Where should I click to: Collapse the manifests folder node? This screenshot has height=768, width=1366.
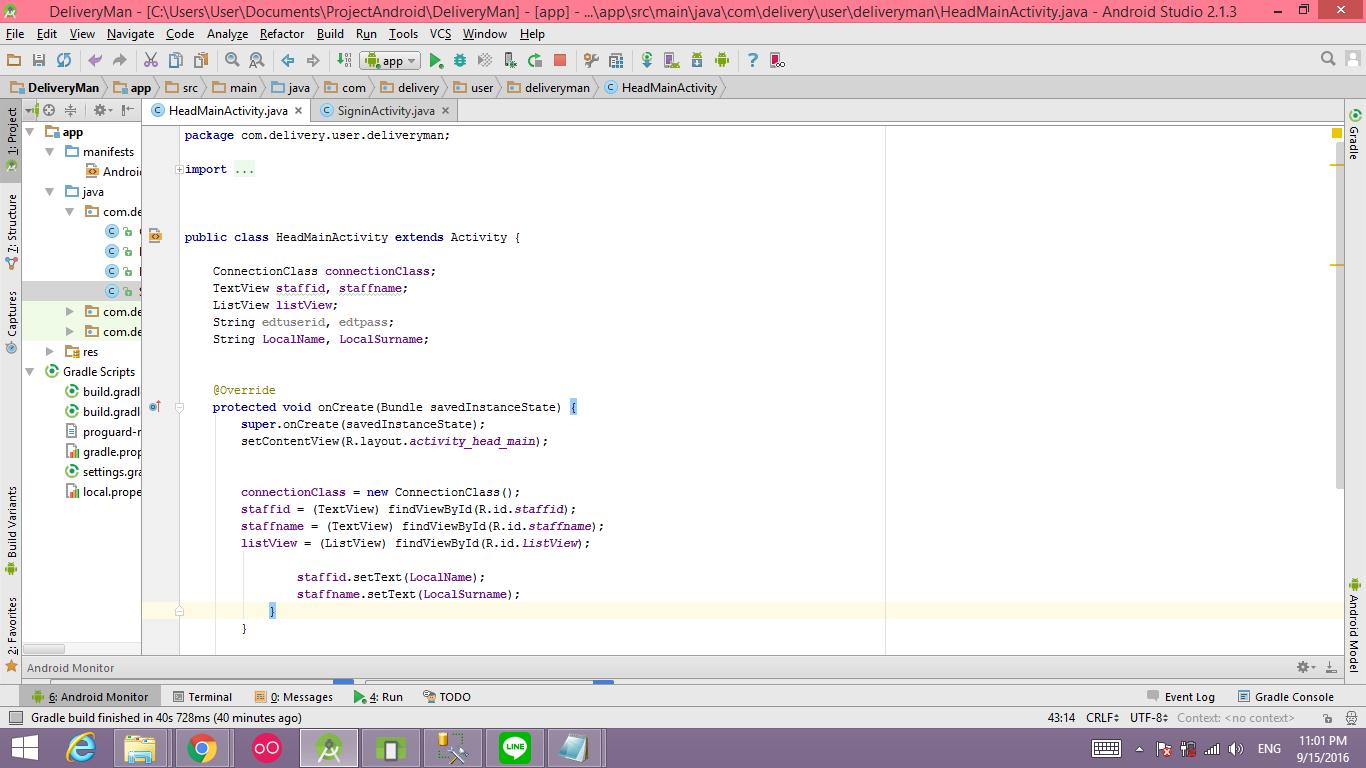(51, 151)
